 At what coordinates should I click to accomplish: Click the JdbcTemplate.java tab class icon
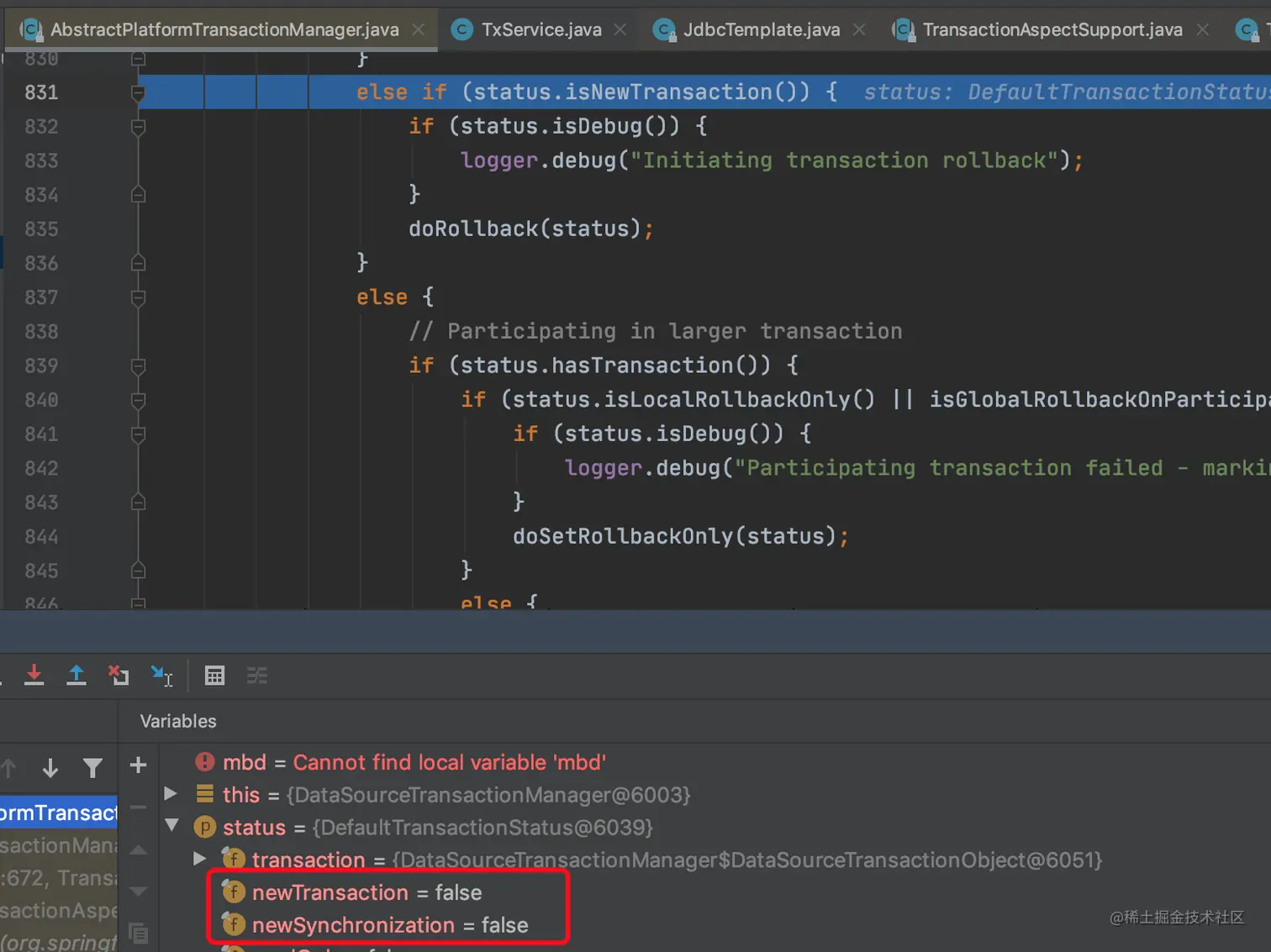point(664,30)
